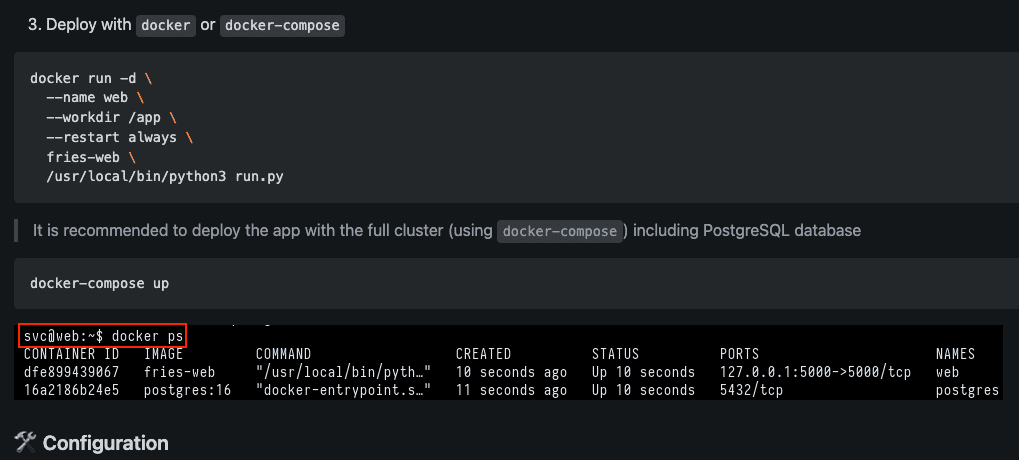Click the "docker-compose" code label in step 3
Viewport: 1019px width, 460px height.
tap(282, 25)
